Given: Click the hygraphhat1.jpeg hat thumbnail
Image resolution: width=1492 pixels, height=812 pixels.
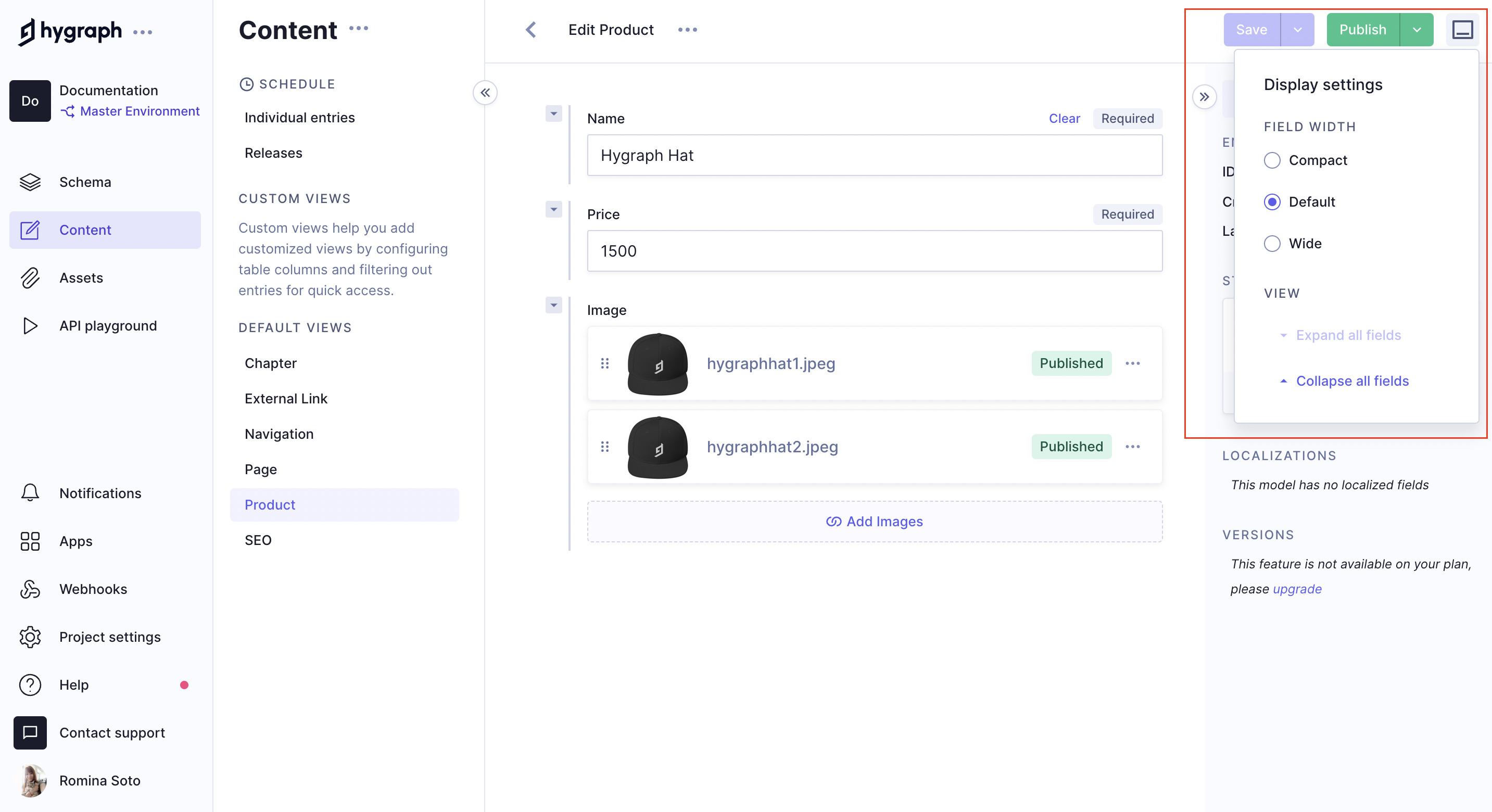Looking at the screenshot, I should click(658, 364).
